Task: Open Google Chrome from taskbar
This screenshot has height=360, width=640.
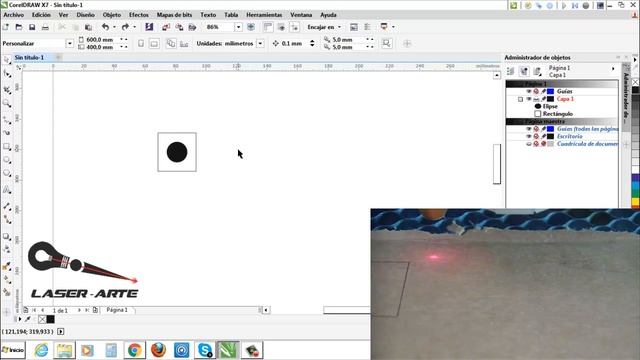Action: pyautogui.click(x=135, y=350)
